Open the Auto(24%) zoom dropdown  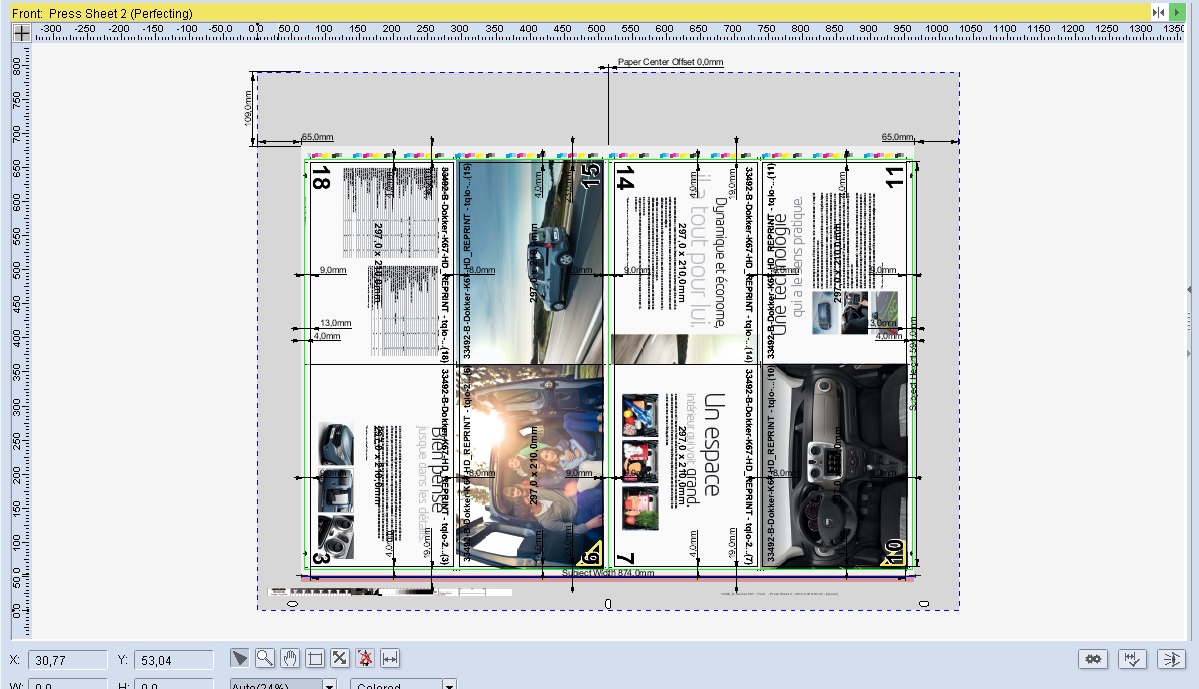(284, 684)
